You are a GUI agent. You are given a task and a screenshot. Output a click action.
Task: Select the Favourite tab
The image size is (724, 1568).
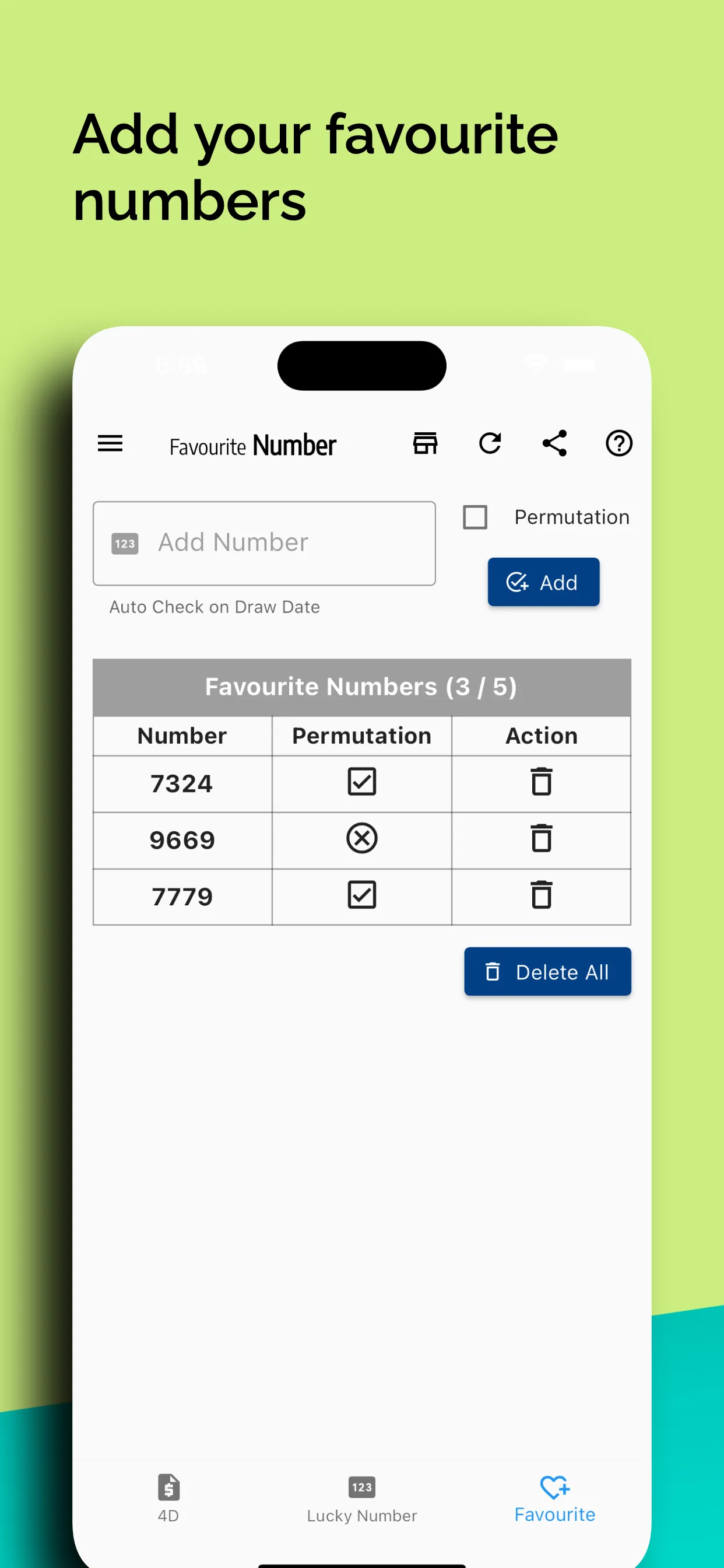click(x=554, y=1498)
